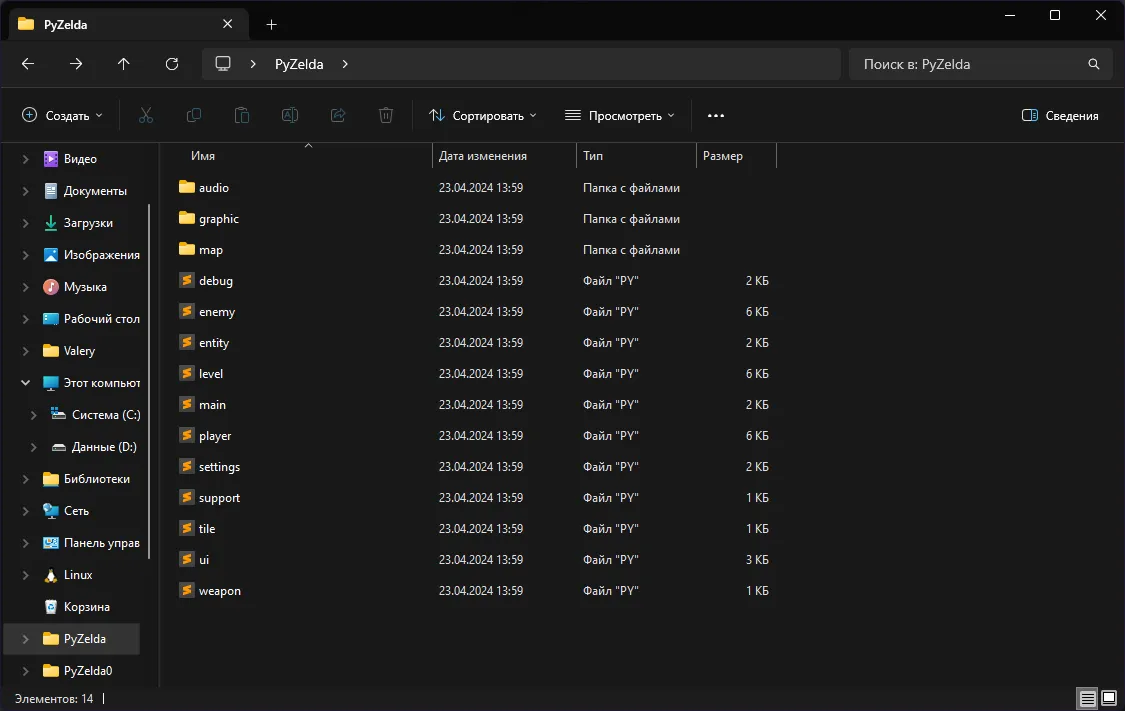
Task: Open the Просмотреть dropdown
Action: coord(620,116)
